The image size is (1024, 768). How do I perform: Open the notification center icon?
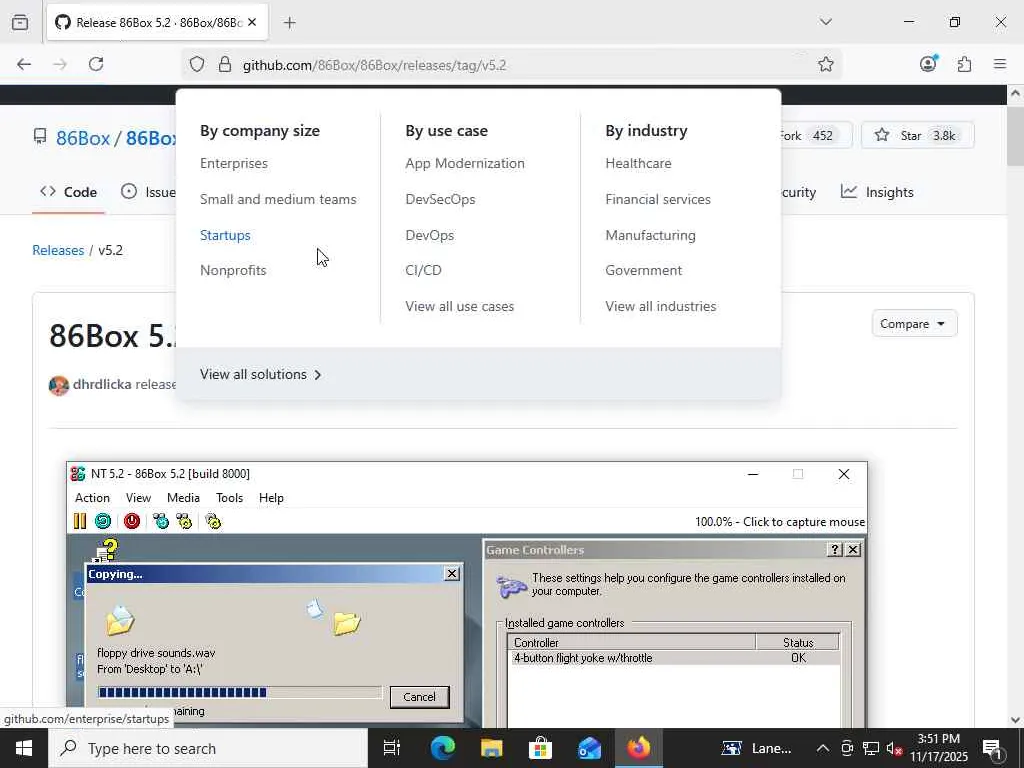point(993,748)
